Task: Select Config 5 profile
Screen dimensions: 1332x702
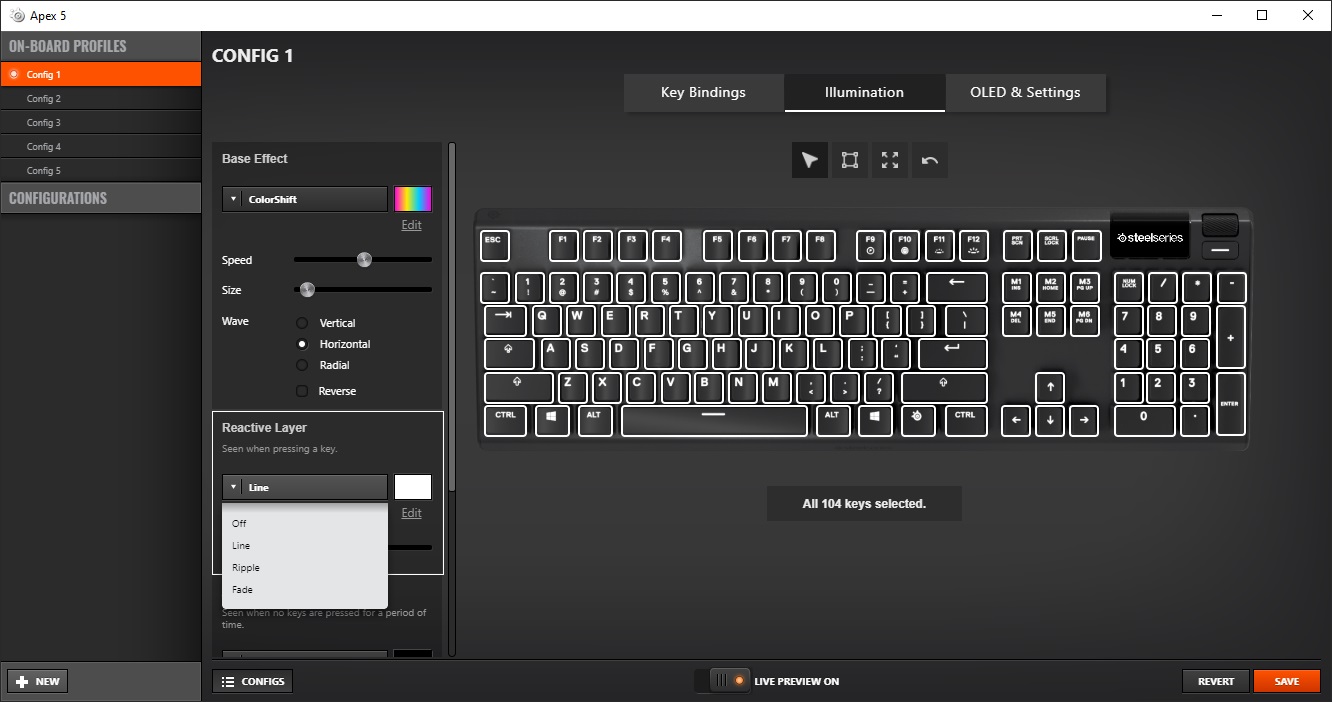Action: (100, 170)
